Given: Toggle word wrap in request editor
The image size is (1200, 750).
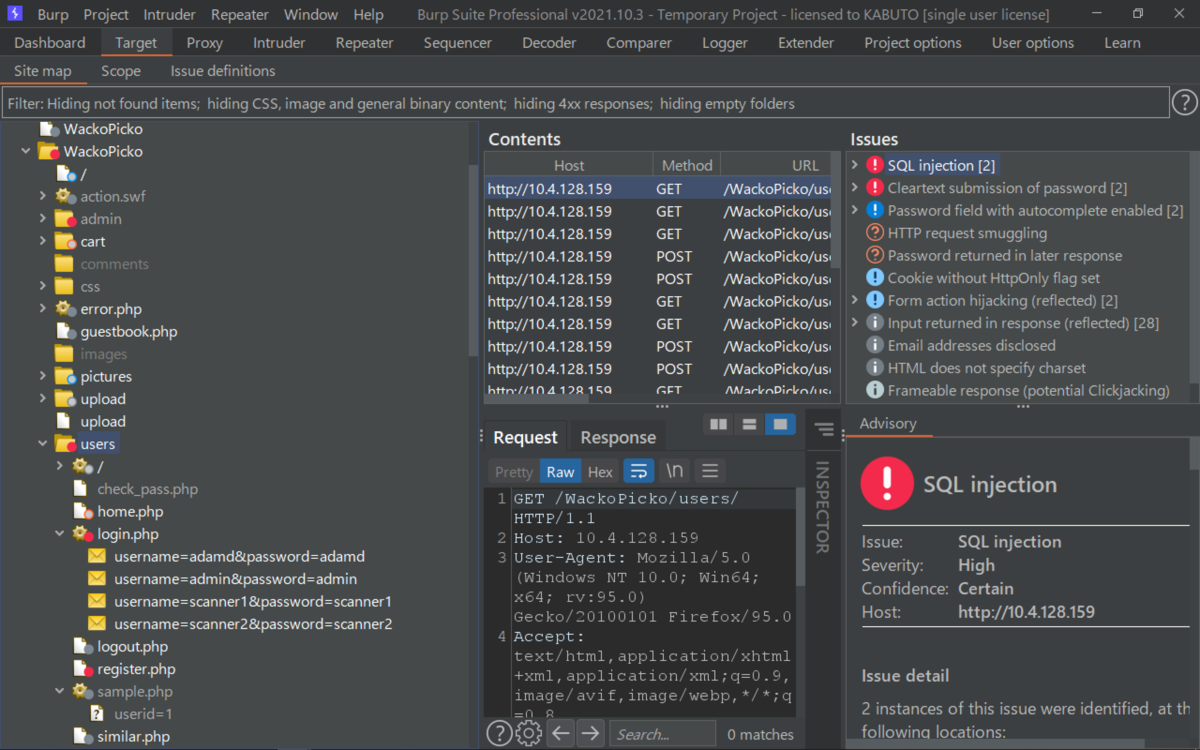Looking at the screenshot, I should (x=639, y=471).
